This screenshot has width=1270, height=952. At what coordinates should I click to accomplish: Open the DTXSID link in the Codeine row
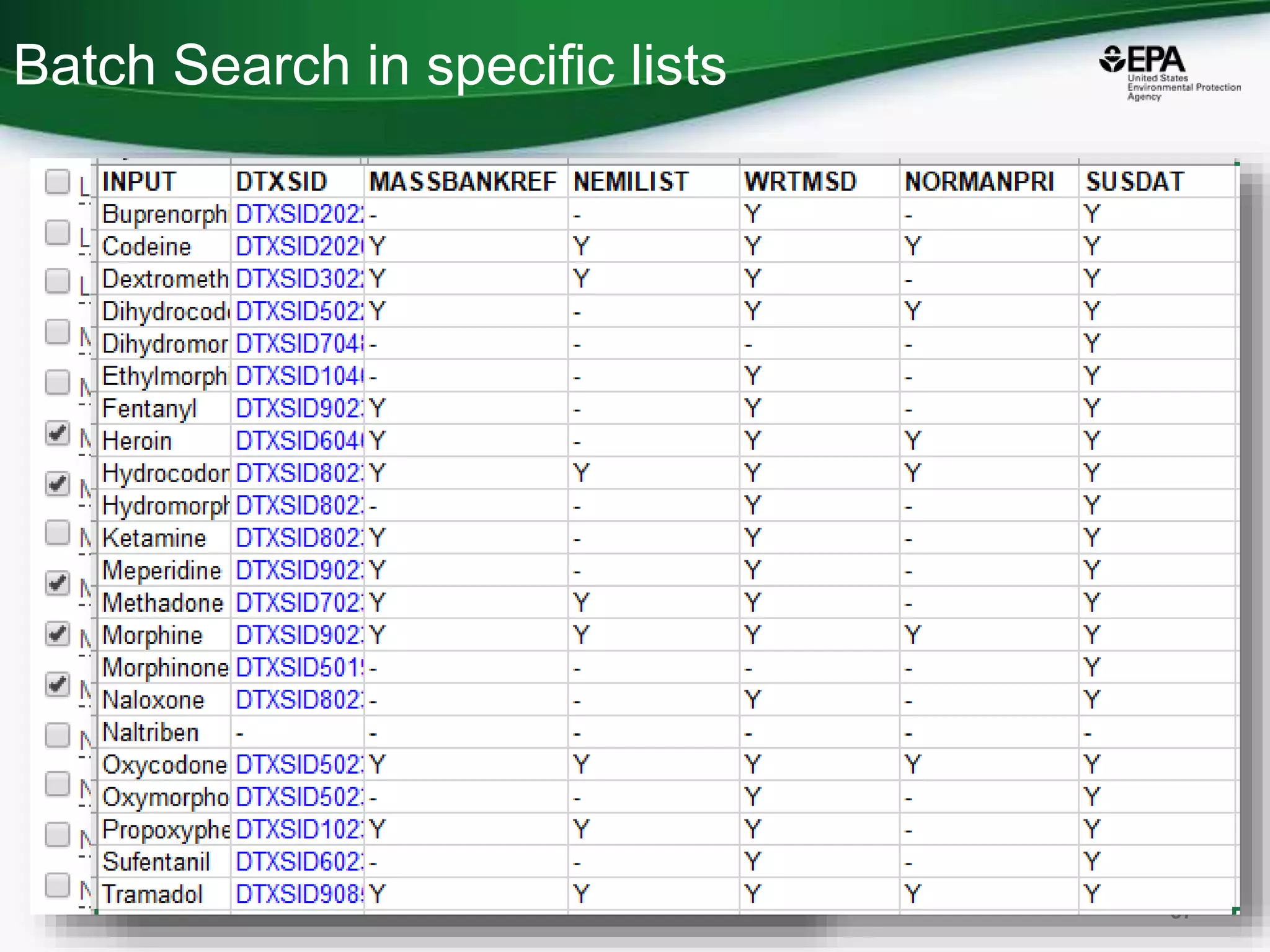pyautogui.click(x=300, y=247)
